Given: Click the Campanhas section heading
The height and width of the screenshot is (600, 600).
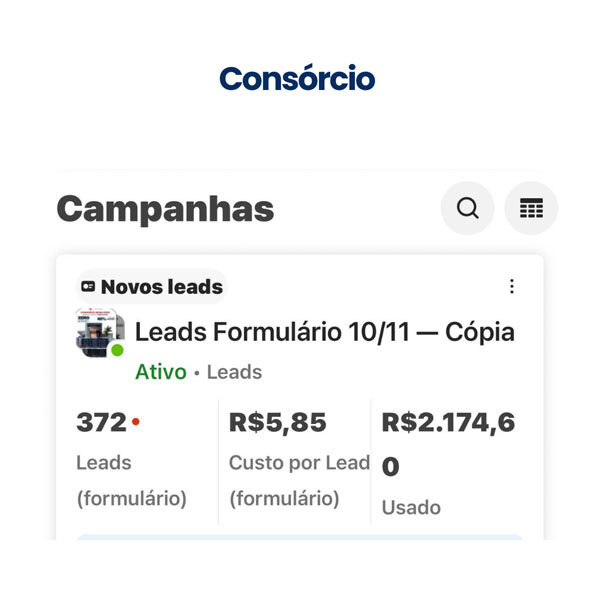Looking at the screenshot, I should pos(165,209).
